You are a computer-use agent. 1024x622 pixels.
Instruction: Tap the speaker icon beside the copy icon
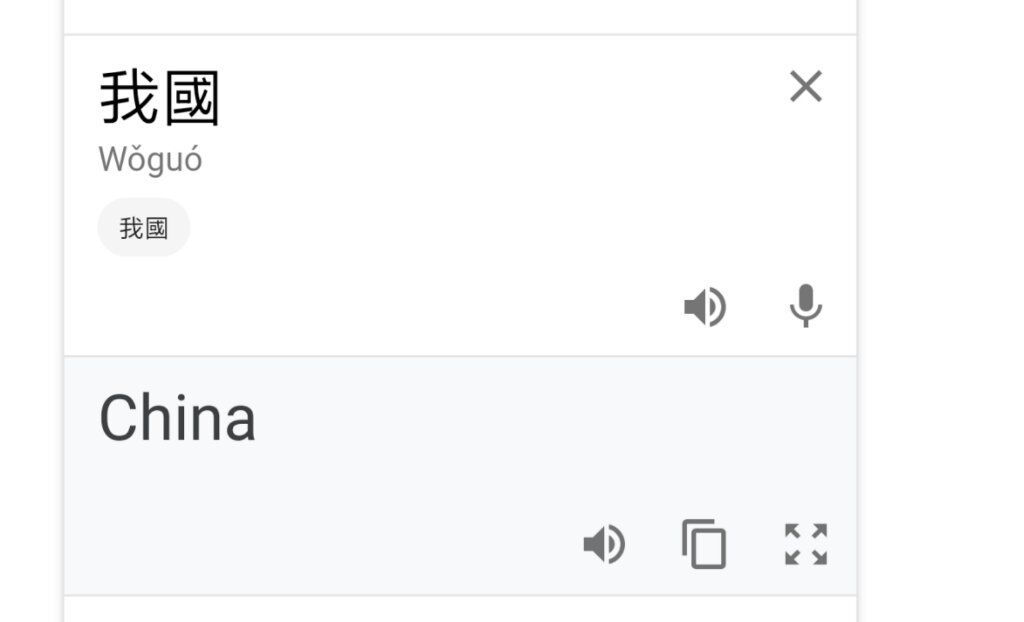604,544
